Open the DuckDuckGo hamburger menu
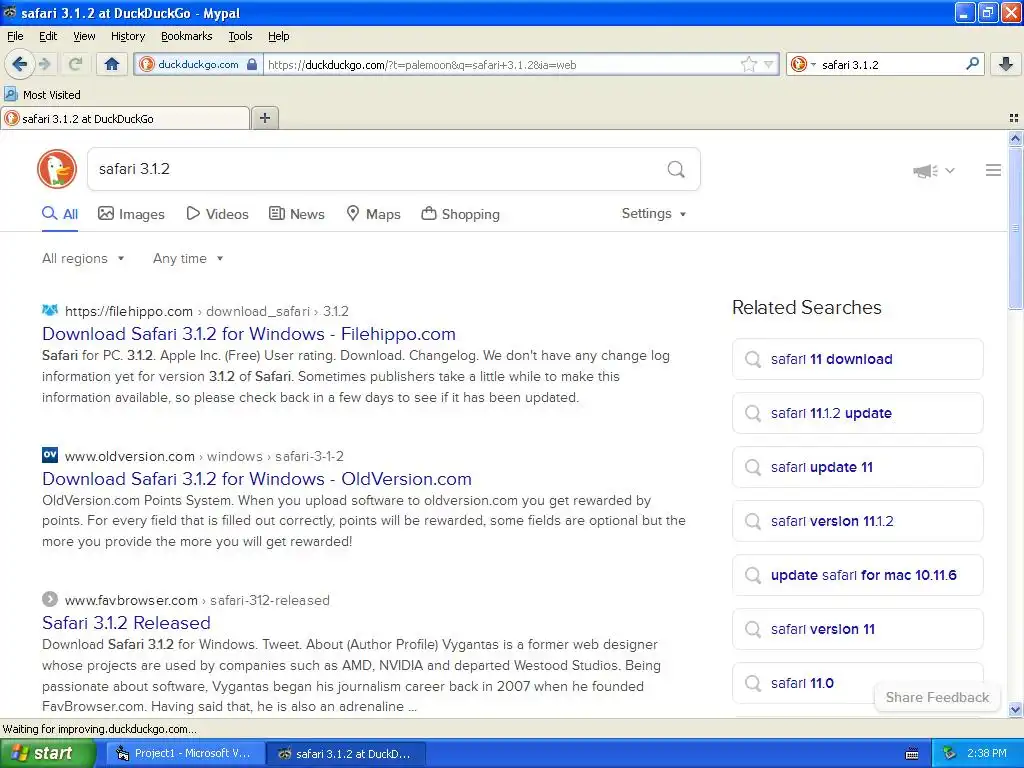Viewport: 1024px width, 768px height. click(x=993, y=170)
